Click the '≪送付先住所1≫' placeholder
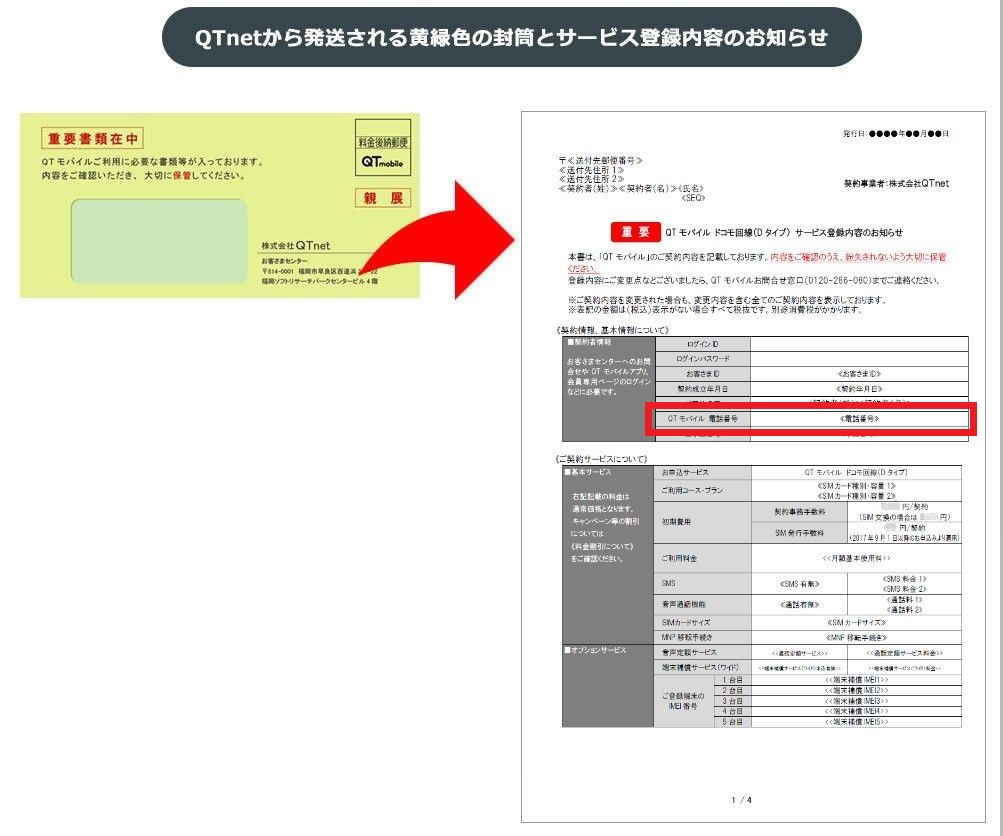1003x836 pixels. 591,170
